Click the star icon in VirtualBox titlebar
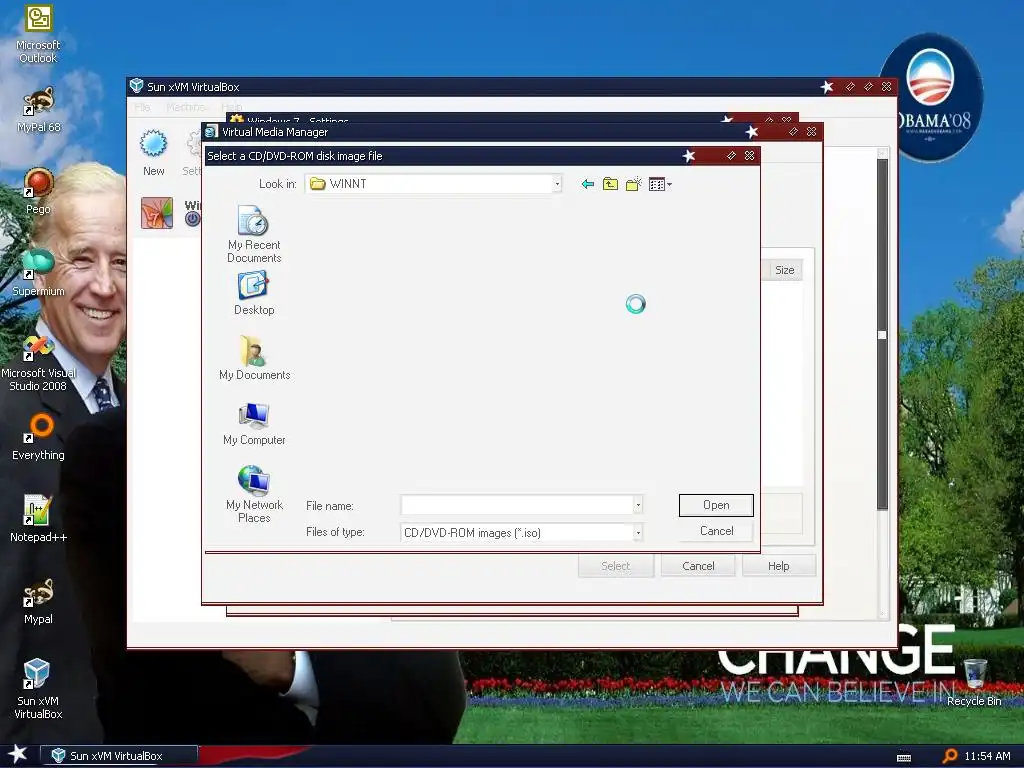 [827, 87]
